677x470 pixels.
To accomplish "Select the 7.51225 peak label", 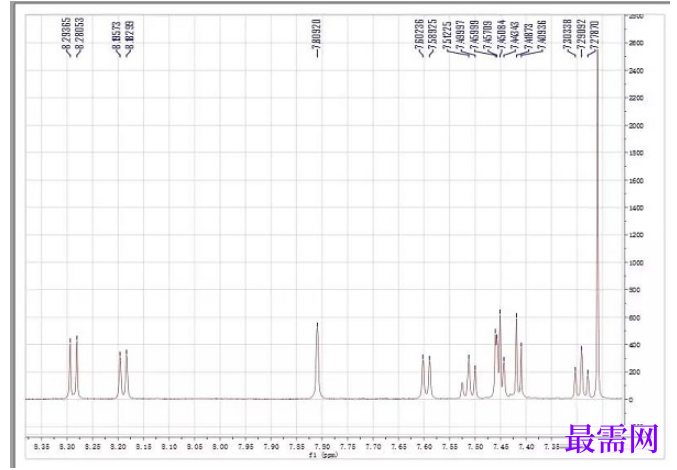I will point(447,37).
